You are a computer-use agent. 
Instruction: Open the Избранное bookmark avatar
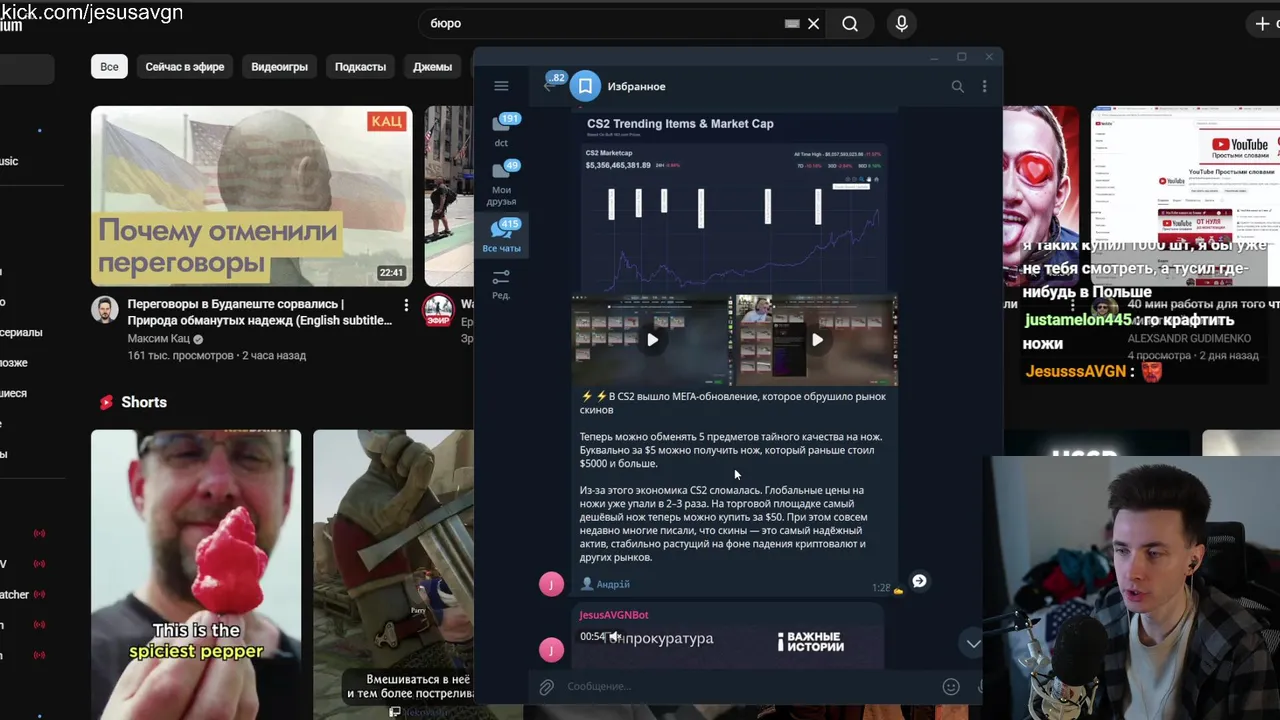click(x=586, y=86)
